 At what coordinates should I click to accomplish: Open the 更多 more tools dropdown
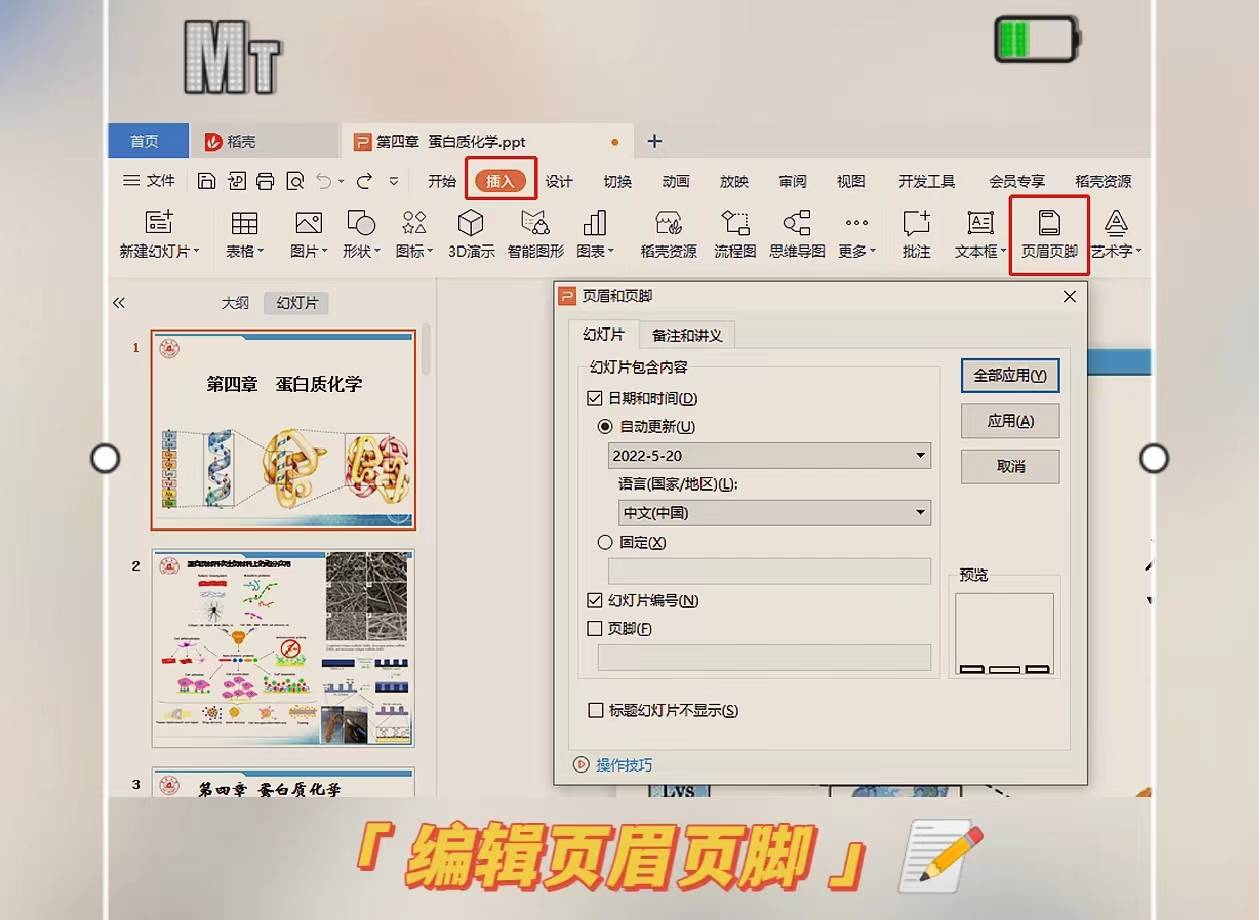tap(855, 235)
